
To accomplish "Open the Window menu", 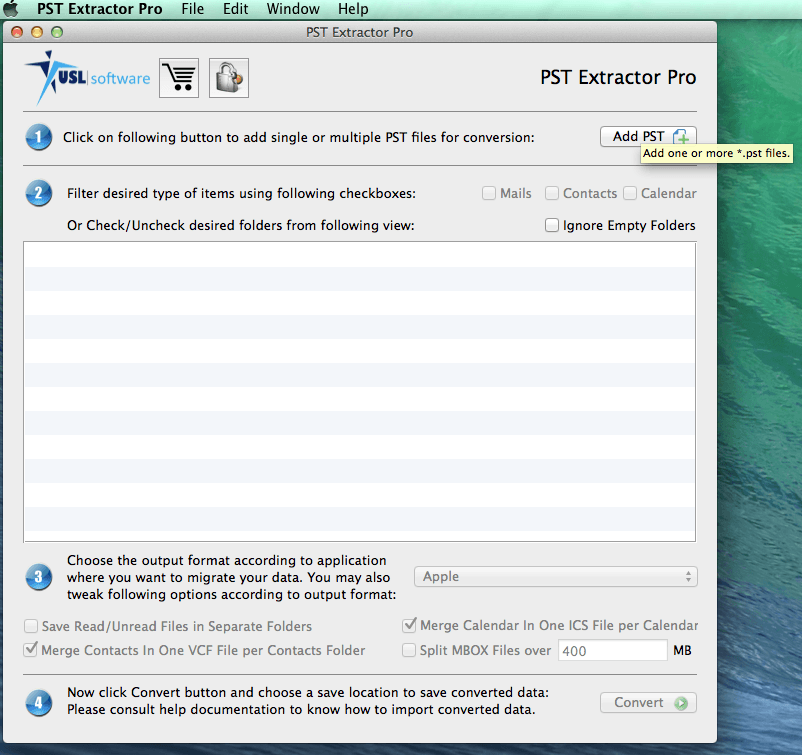I will pyautogui.click(x=292, y=9).
